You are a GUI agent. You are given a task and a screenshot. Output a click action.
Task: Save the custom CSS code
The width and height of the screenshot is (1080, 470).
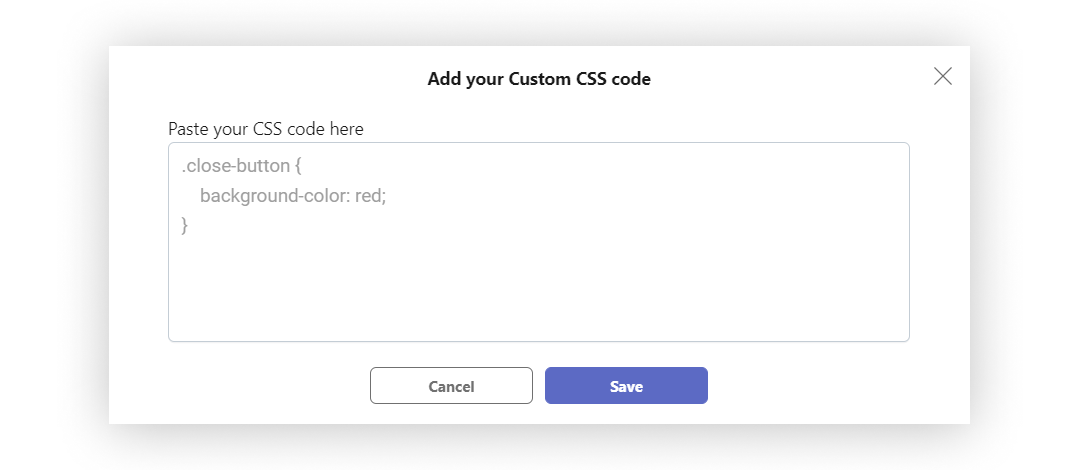[x=626, y=385]
